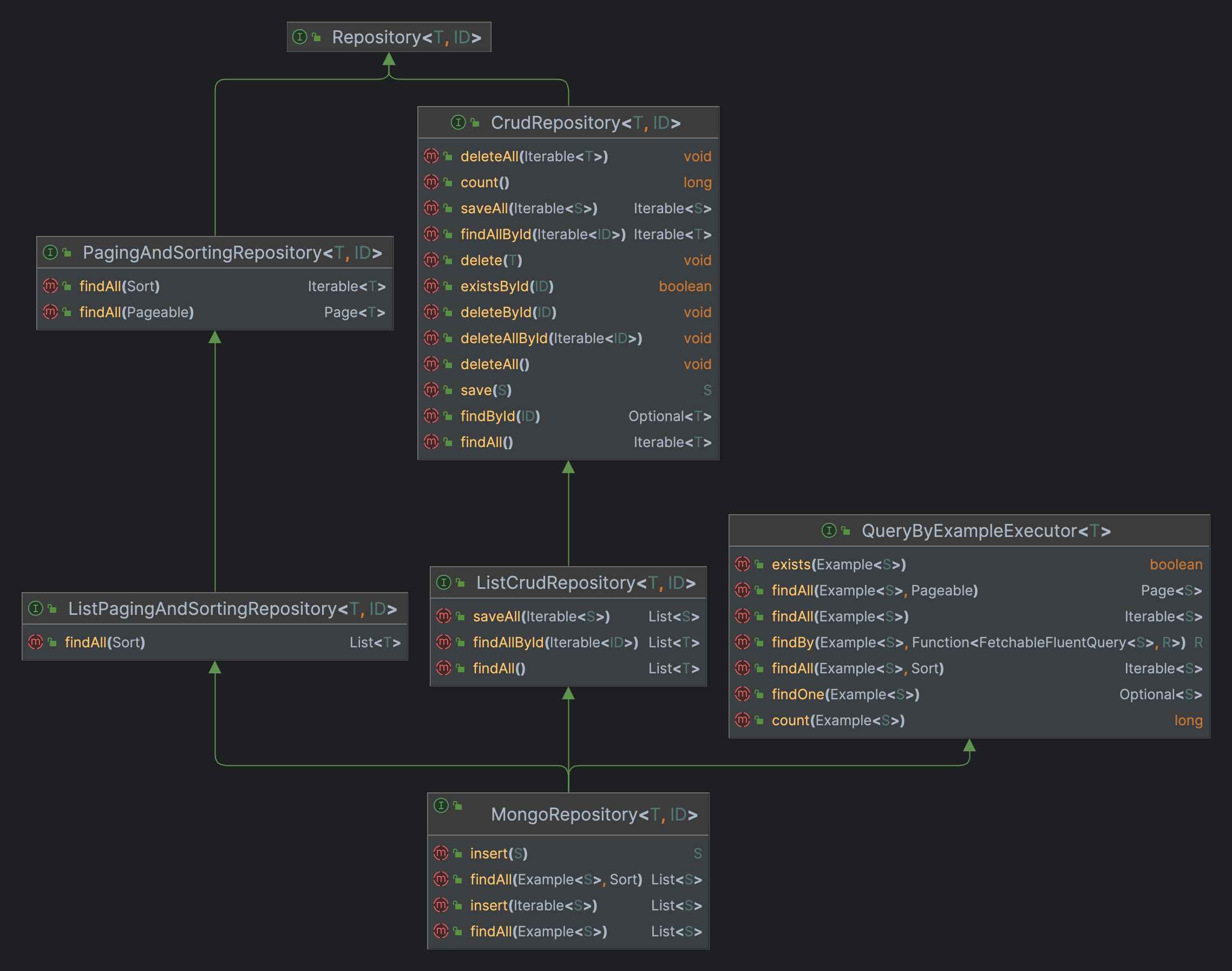
Task: Click method icon beside ListPagingAndSortingRepository findAll(Sort)
Action: [x=36, y=642]
